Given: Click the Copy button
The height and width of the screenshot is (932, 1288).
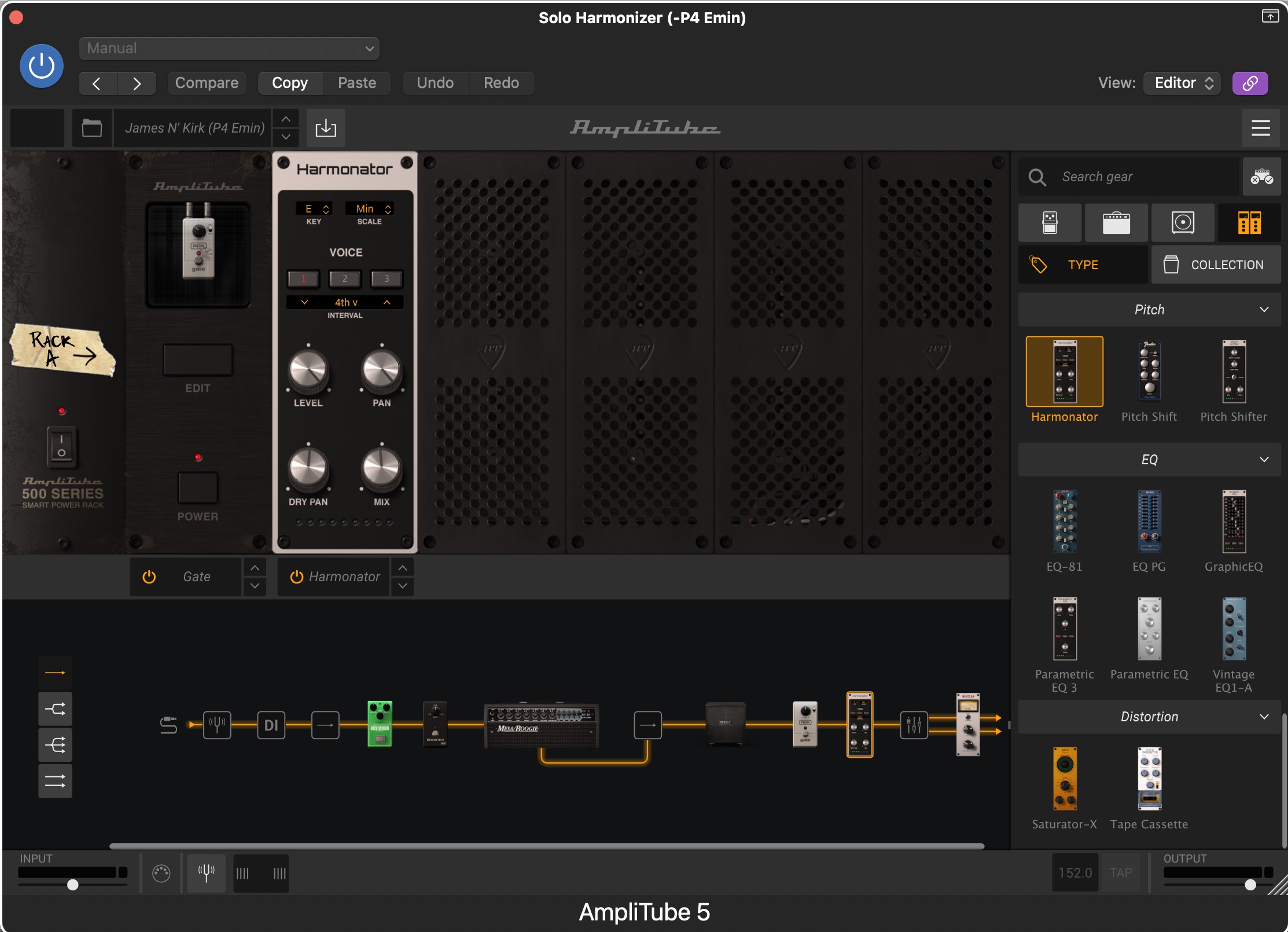Looking at the screenshot, I should pyautogui.click(x=290, y=83).
